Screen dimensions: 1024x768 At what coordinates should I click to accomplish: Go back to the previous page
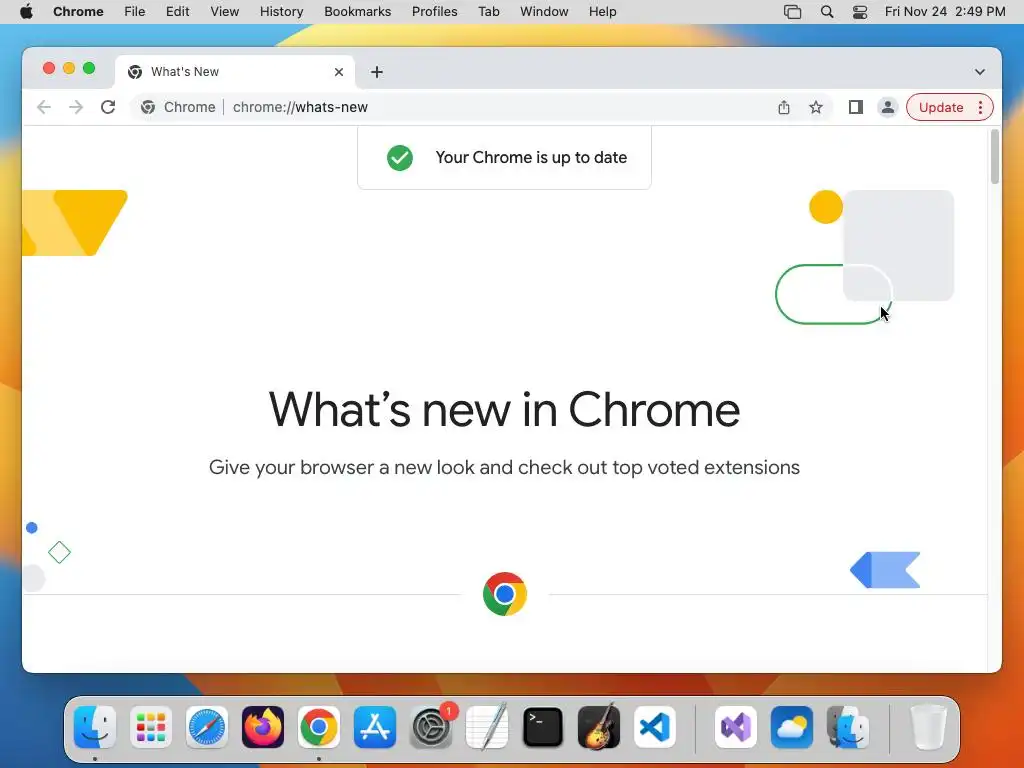click(44, 107)
